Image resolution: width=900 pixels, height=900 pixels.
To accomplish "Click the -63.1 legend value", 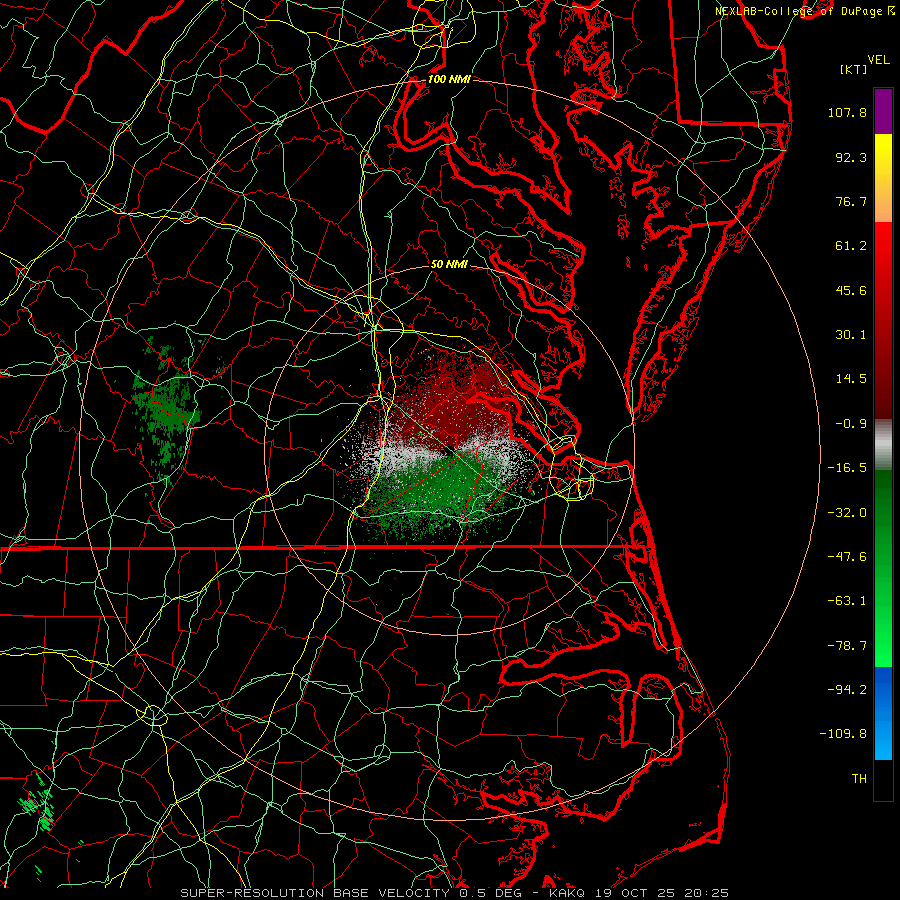I will [847, 601].
